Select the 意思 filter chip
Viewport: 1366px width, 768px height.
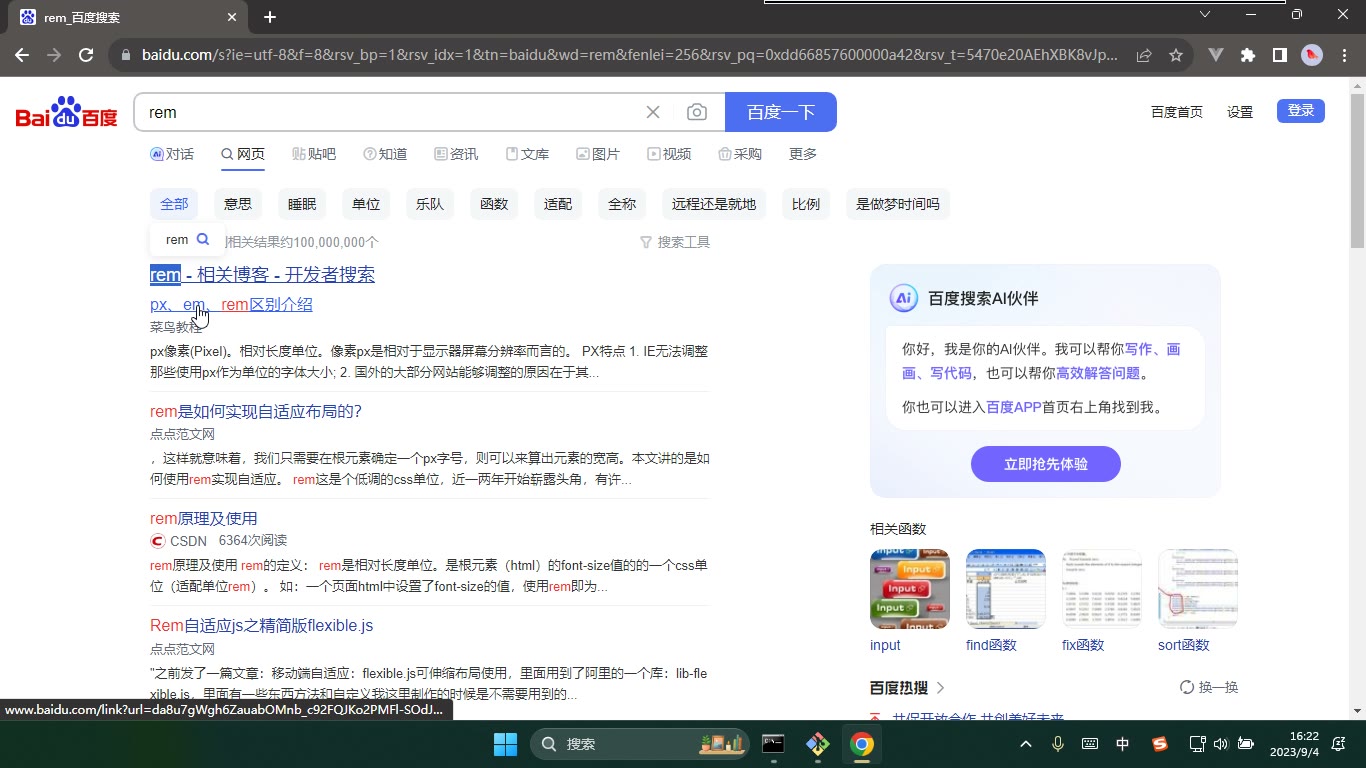[x=238, y=204]
